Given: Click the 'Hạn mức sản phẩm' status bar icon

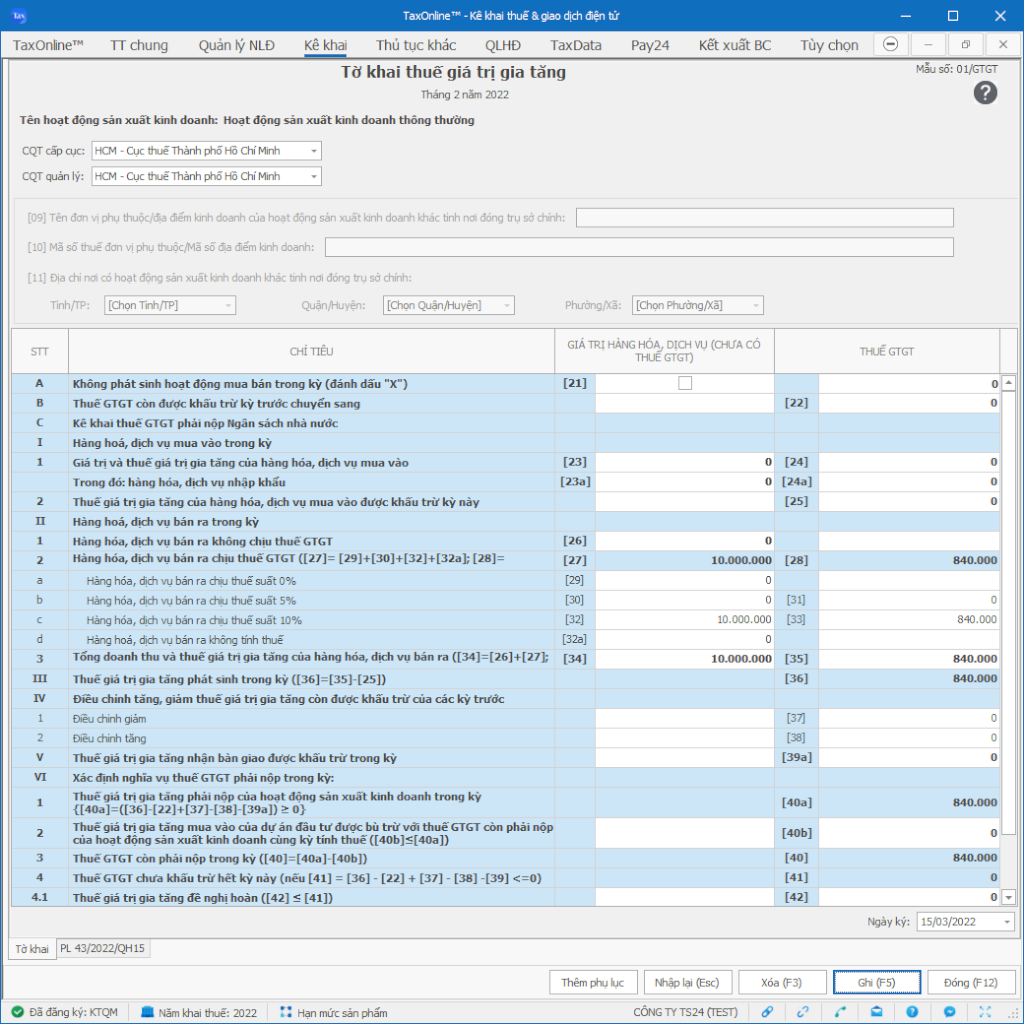Looking at the screenshot, I should pyautogui.click(x=287, y=1012).
